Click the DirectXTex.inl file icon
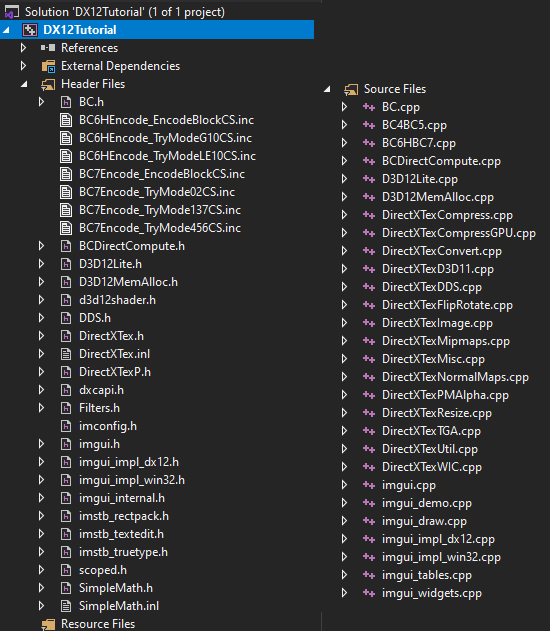550x631 pixels. point(66,354)
